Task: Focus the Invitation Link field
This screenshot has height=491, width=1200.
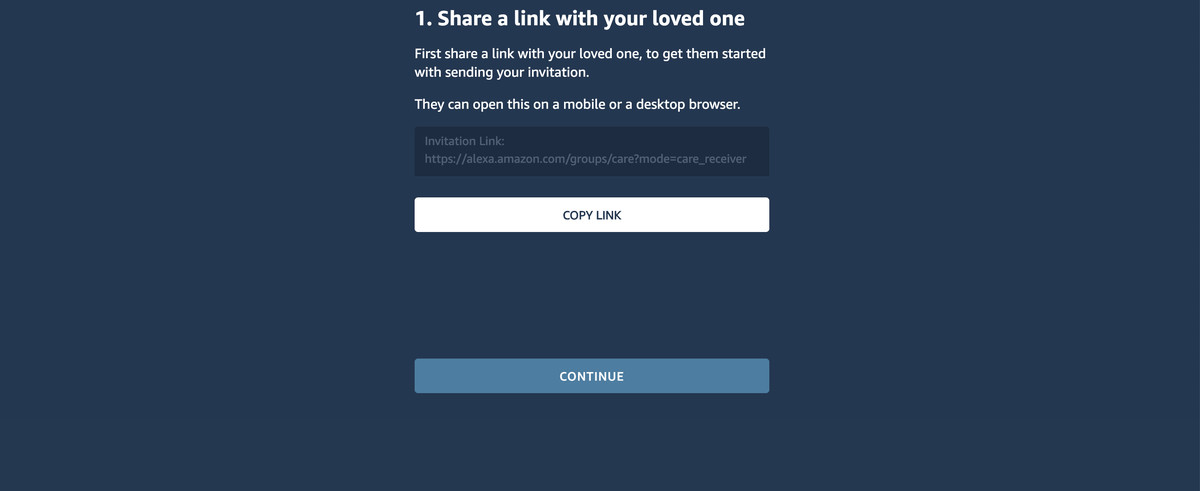Action: coord(592,151)
